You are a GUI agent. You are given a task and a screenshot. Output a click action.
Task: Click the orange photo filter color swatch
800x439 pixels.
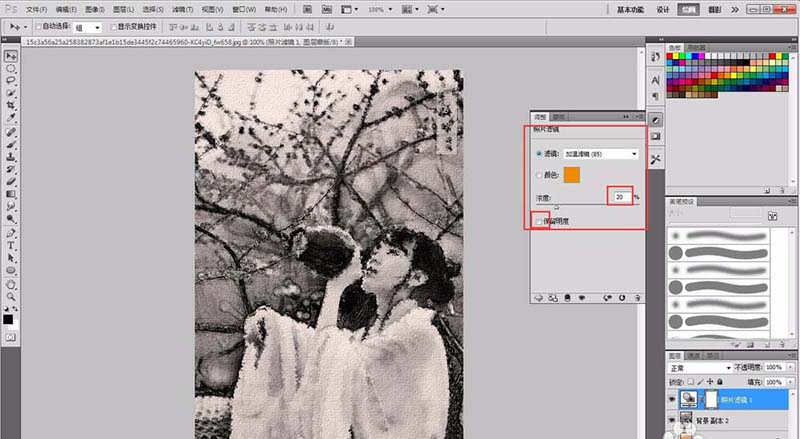tap(572, 175)
